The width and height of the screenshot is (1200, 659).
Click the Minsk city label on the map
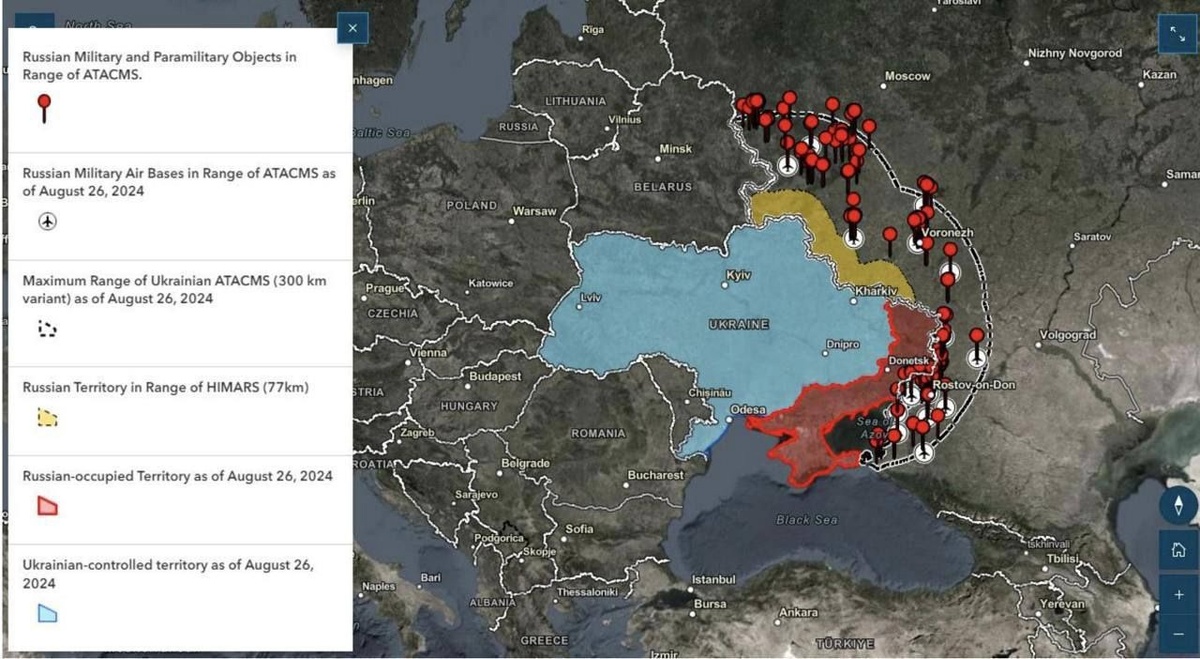click(675, 149)
